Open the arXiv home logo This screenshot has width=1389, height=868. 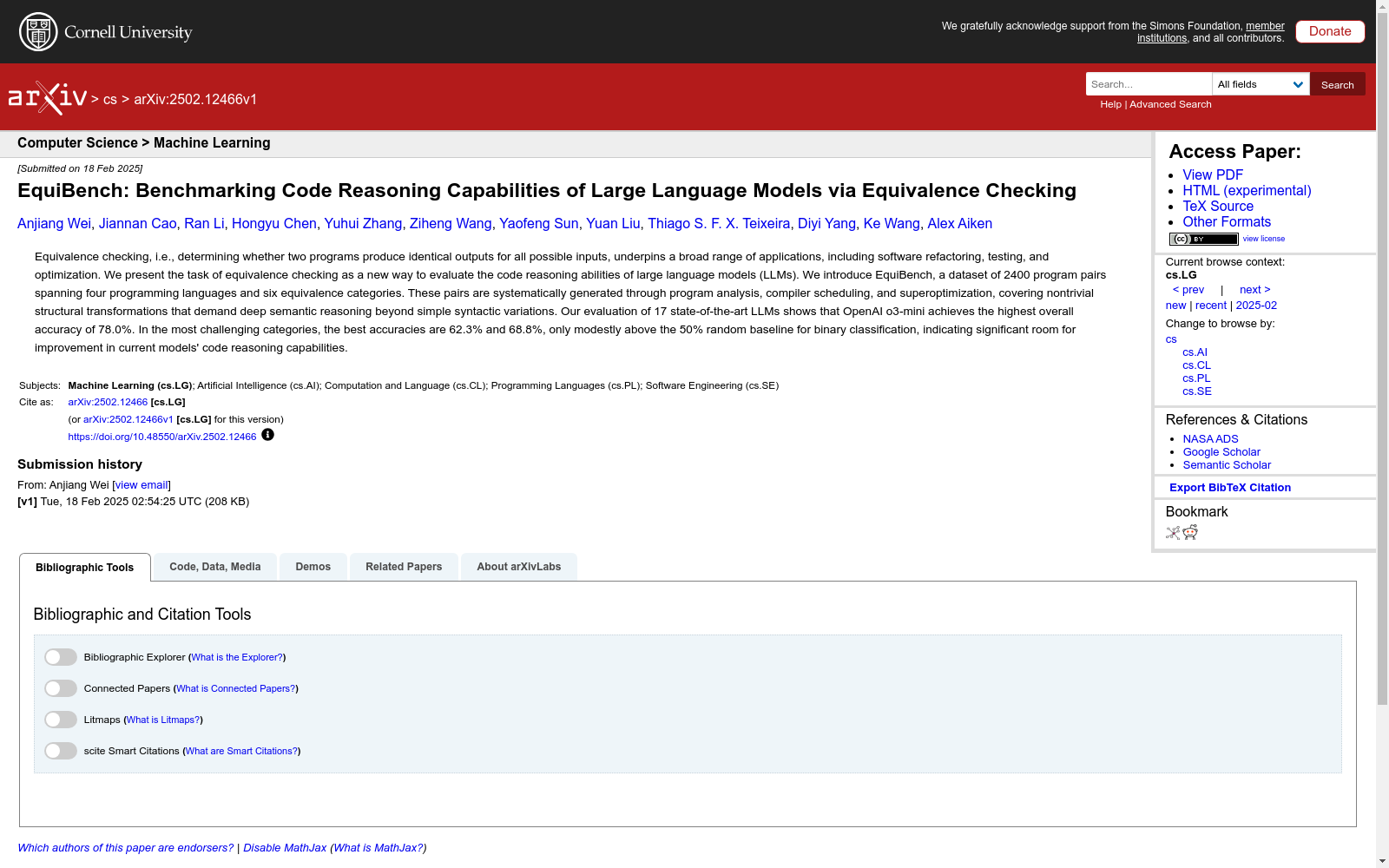[48, 98]
